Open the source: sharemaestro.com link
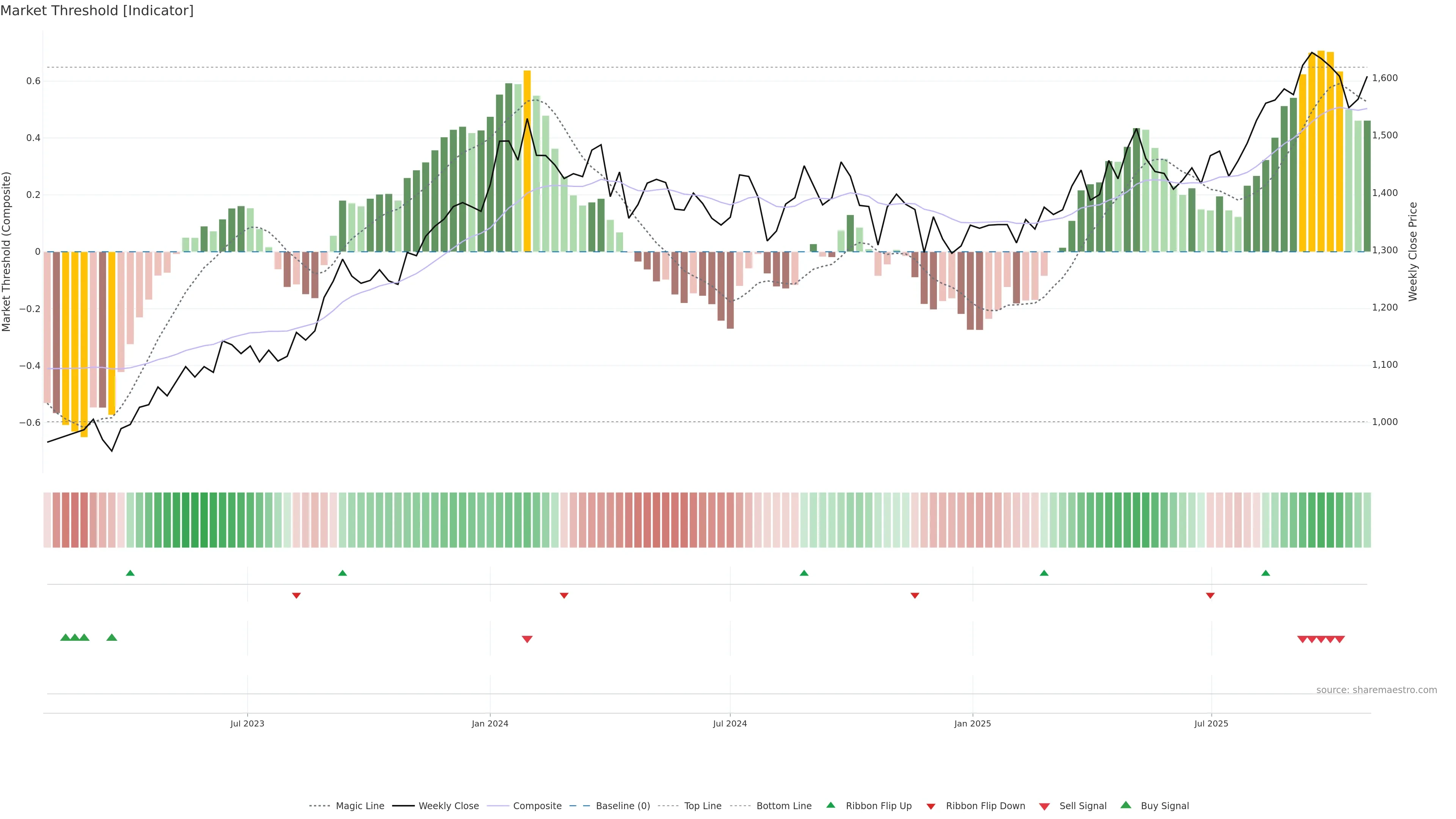Image resolution: width=1456 pixels, height=819 pixels. pos(1376,690)
